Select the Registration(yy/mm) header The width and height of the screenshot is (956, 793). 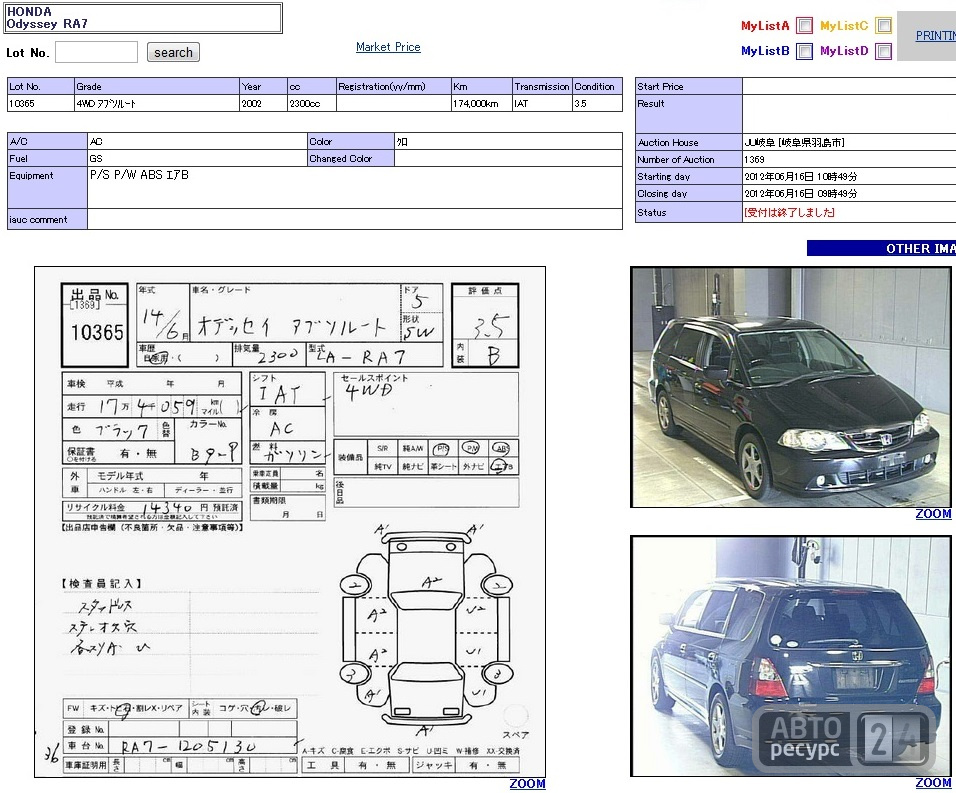tap(393, 87)
